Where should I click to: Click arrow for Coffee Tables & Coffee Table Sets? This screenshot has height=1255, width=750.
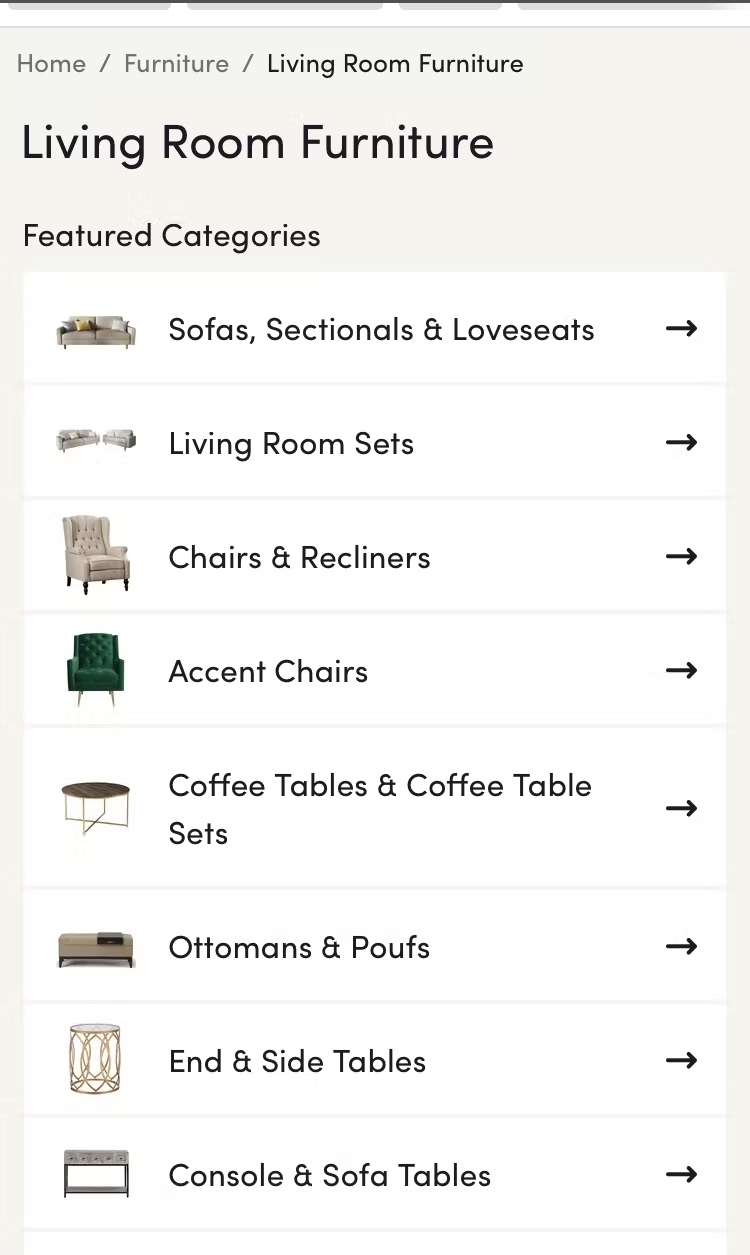pos(681,808)
